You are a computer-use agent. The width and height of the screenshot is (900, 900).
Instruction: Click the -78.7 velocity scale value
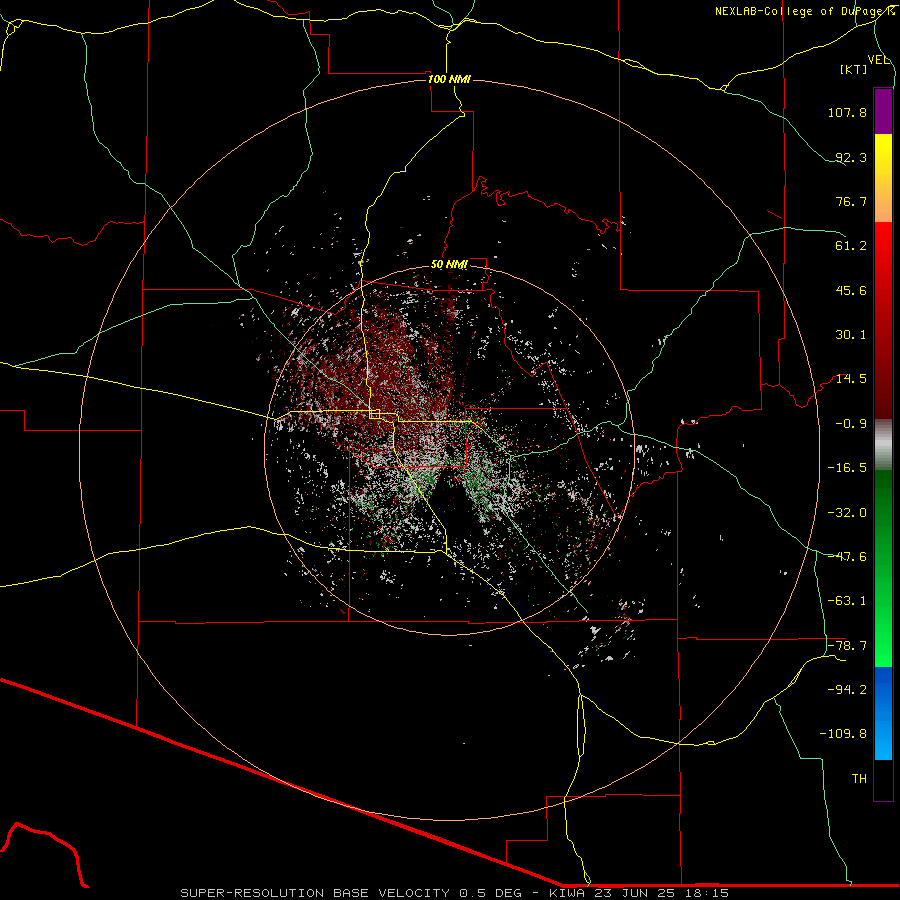point(847,646)
